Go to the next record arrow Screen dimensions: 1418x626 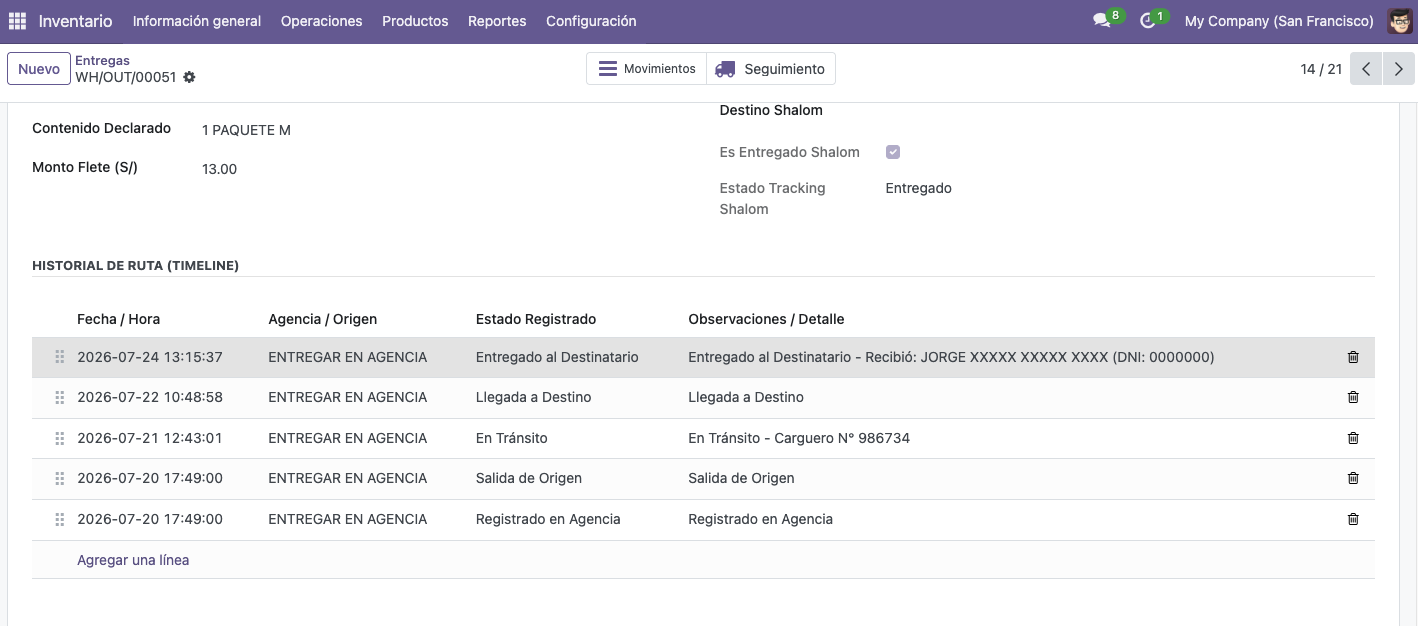click(x=1399, y=69)
